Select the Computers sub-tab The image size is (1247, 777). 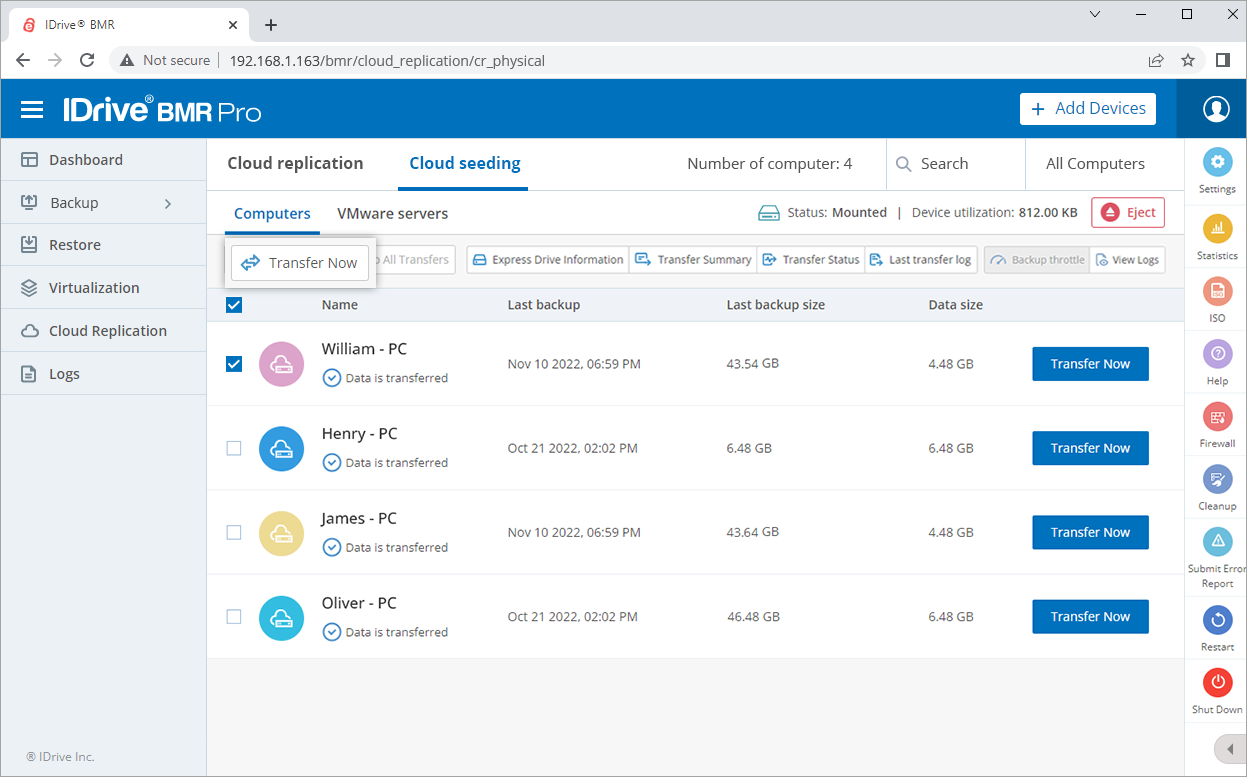pos(272,214)
